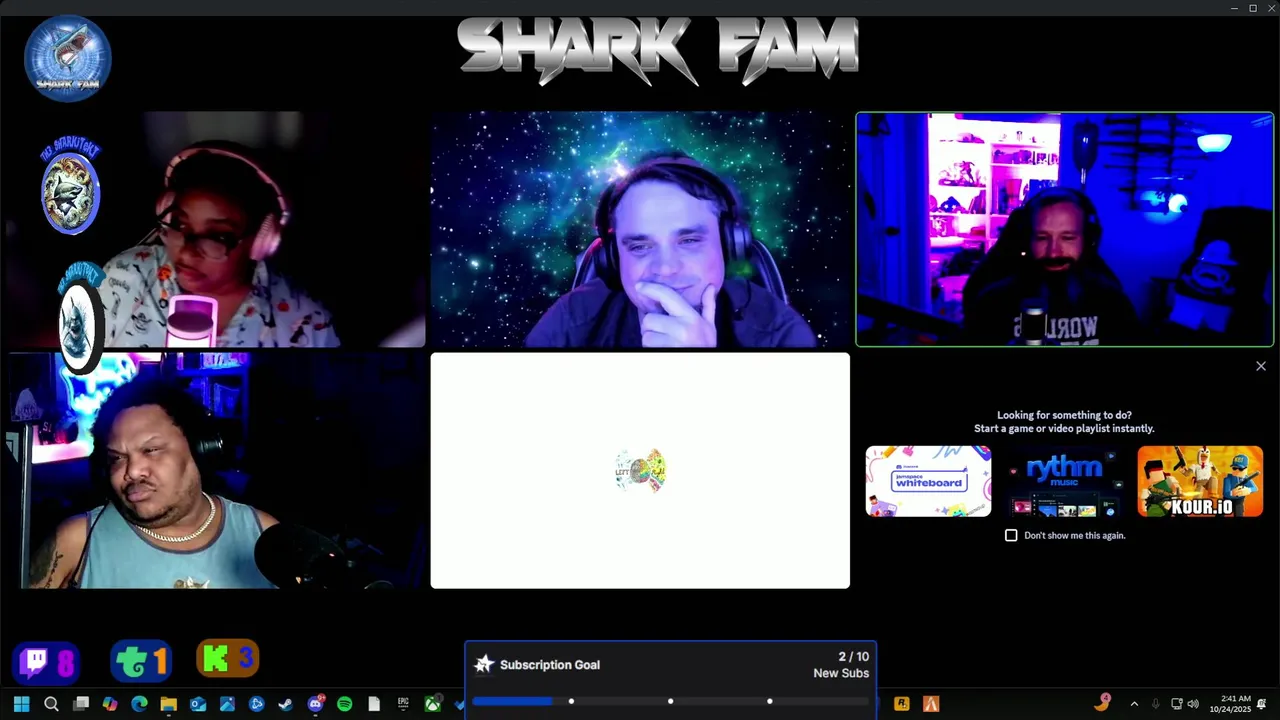1280x720 pixels.
Task: Click the SHARK FAM title banner
Action: (x=657, y=50)
